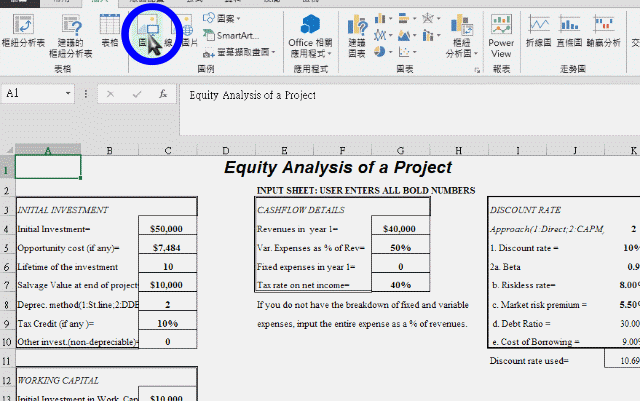
Task: Click the 'INITIAL INVESTMENT' heading cell
Action: coord(63,210)
